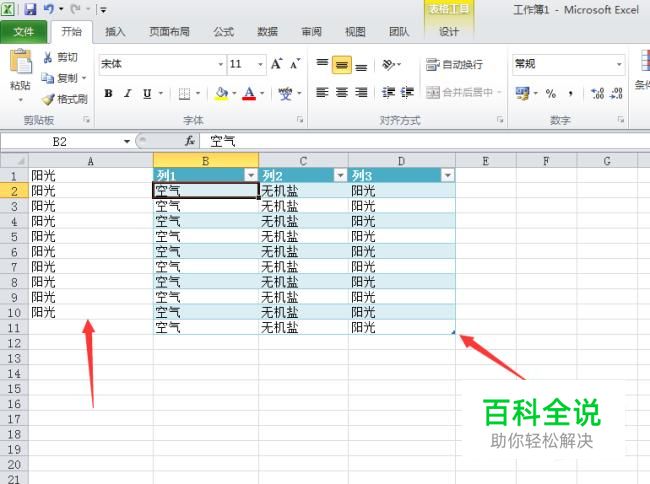Click the increase indent icon

coord(407,92)
